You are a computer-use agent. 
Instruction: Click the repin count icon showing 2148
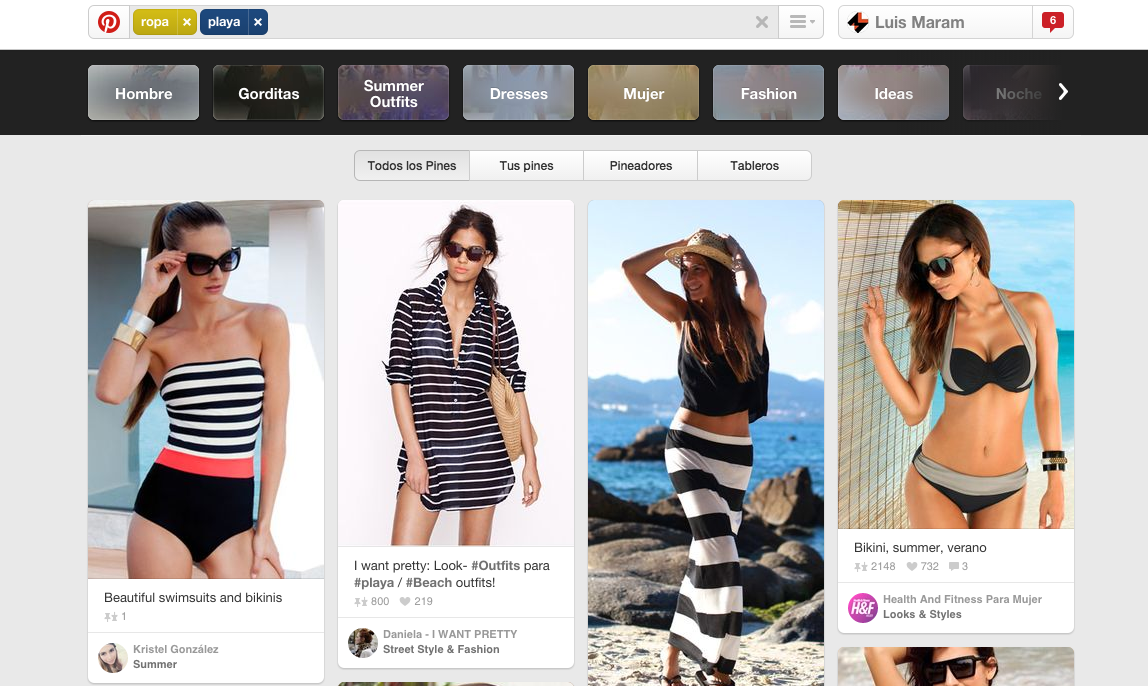tap(860, 566)
